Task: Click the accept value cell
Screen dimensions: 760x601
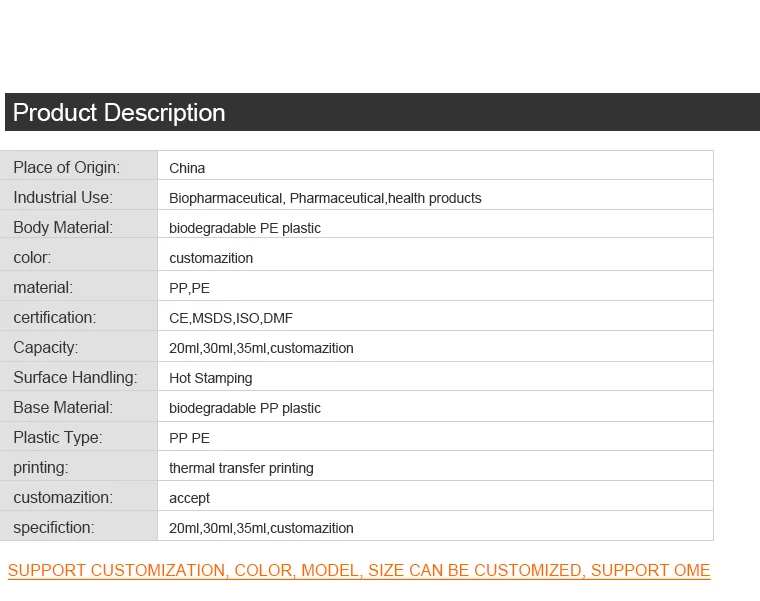Action: pos(189,498)
